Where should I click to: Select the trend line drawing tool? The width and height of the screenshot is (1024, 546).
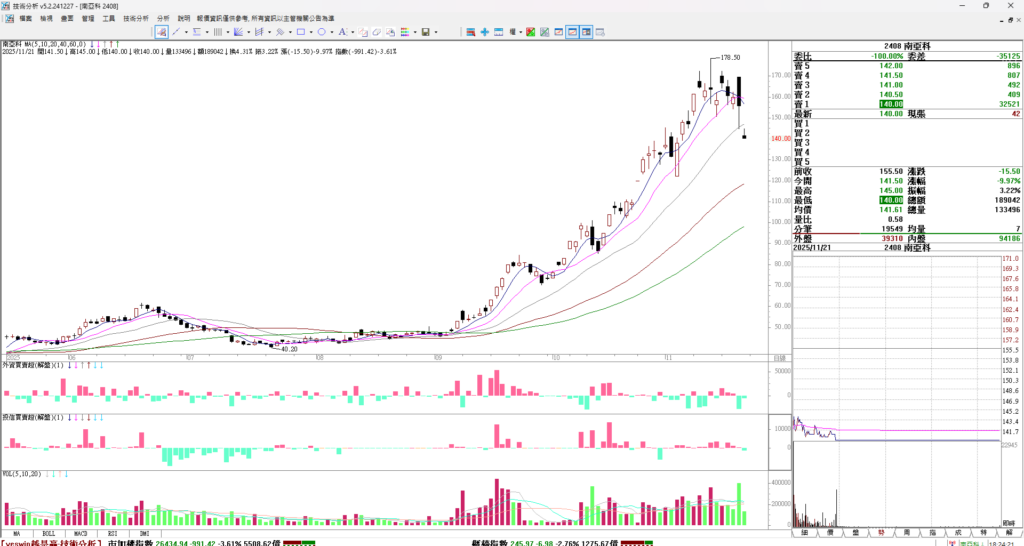point(175,32)
